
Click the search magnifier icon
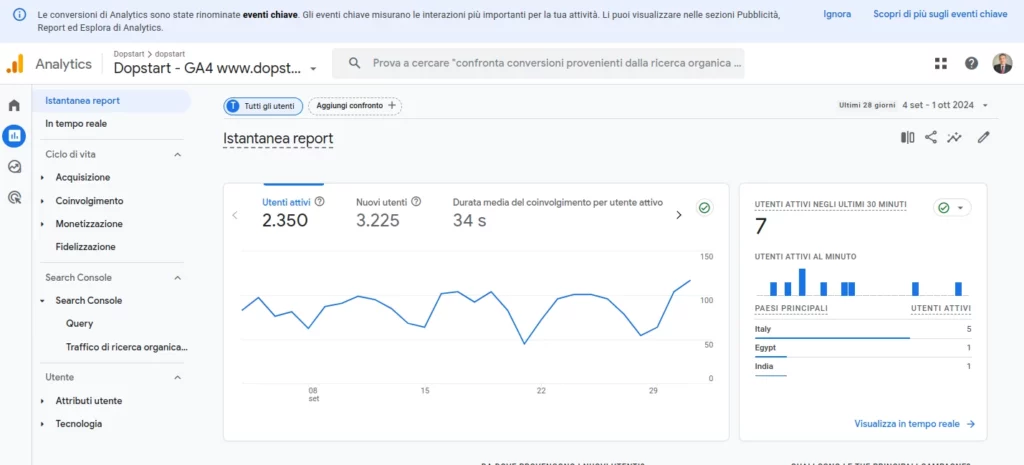pos(355,63)
